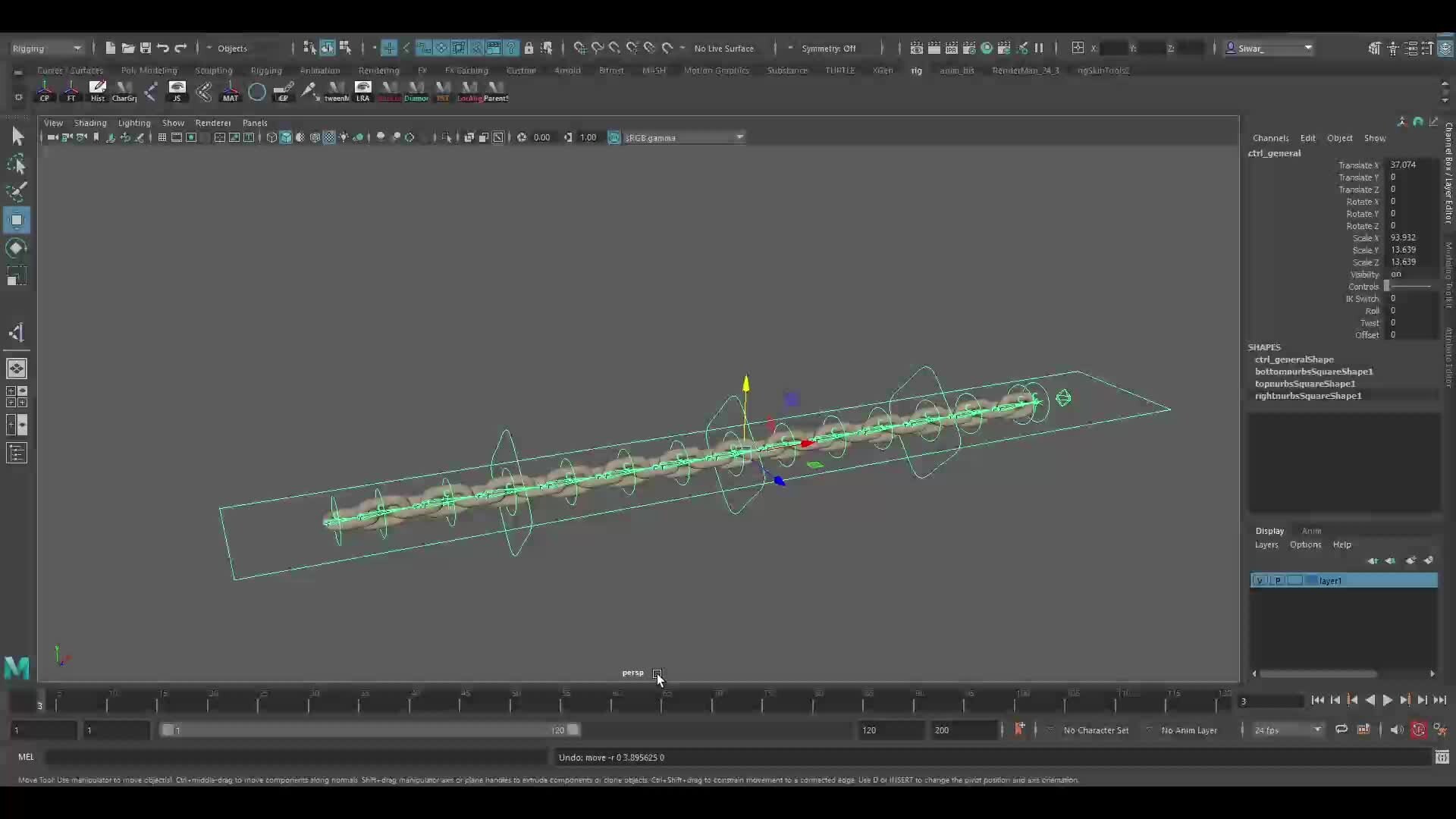The image size is (1456, 819).
Task: Toggle the loop playback button
Action: 1341,730
